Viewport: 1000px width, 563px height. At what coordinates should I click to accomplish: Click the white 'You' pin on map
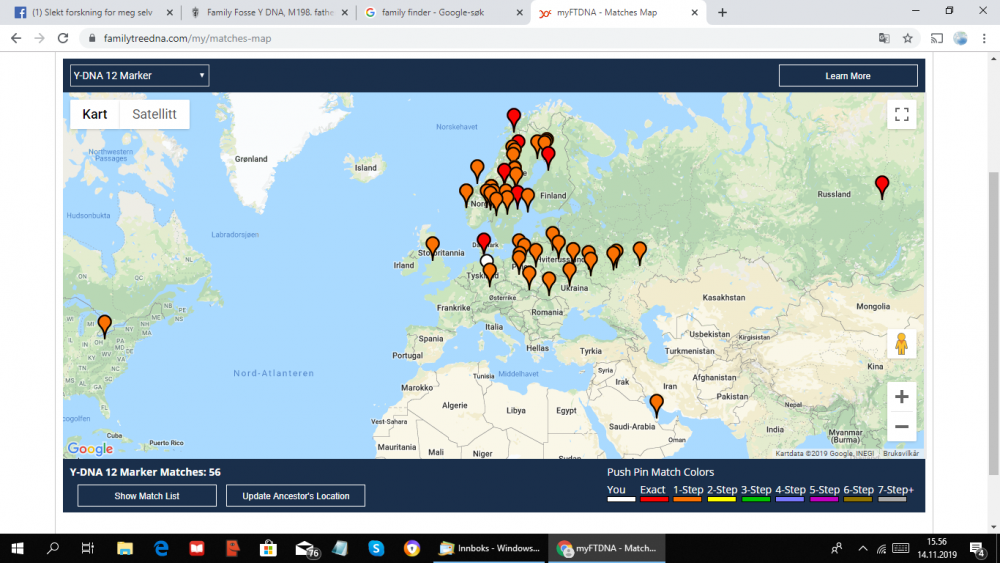487,261
